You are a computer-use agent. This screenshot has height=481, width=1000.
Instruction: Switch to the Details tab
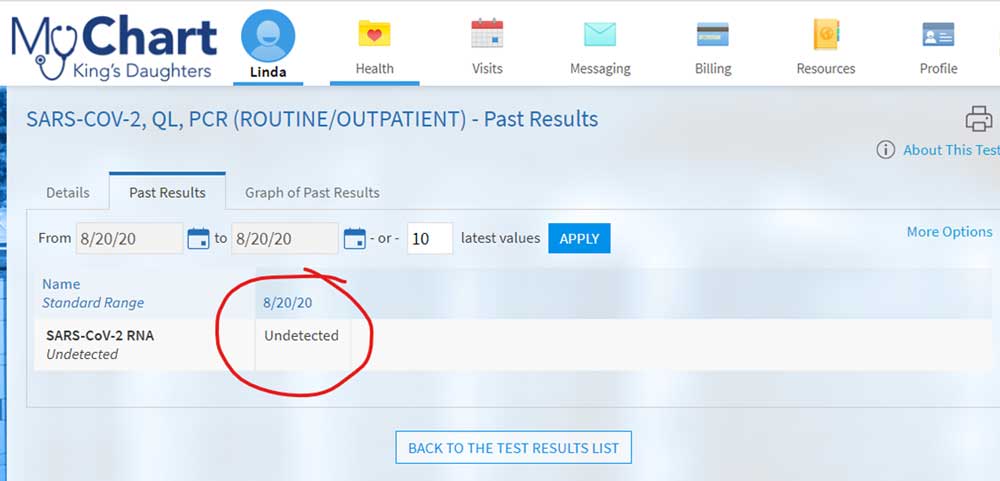(68, 192)
